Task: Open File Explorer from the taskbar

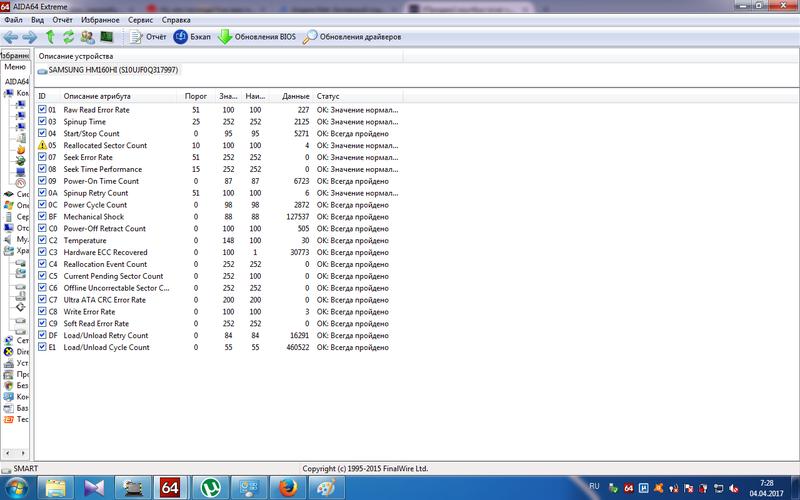Action: click(56, 488)
